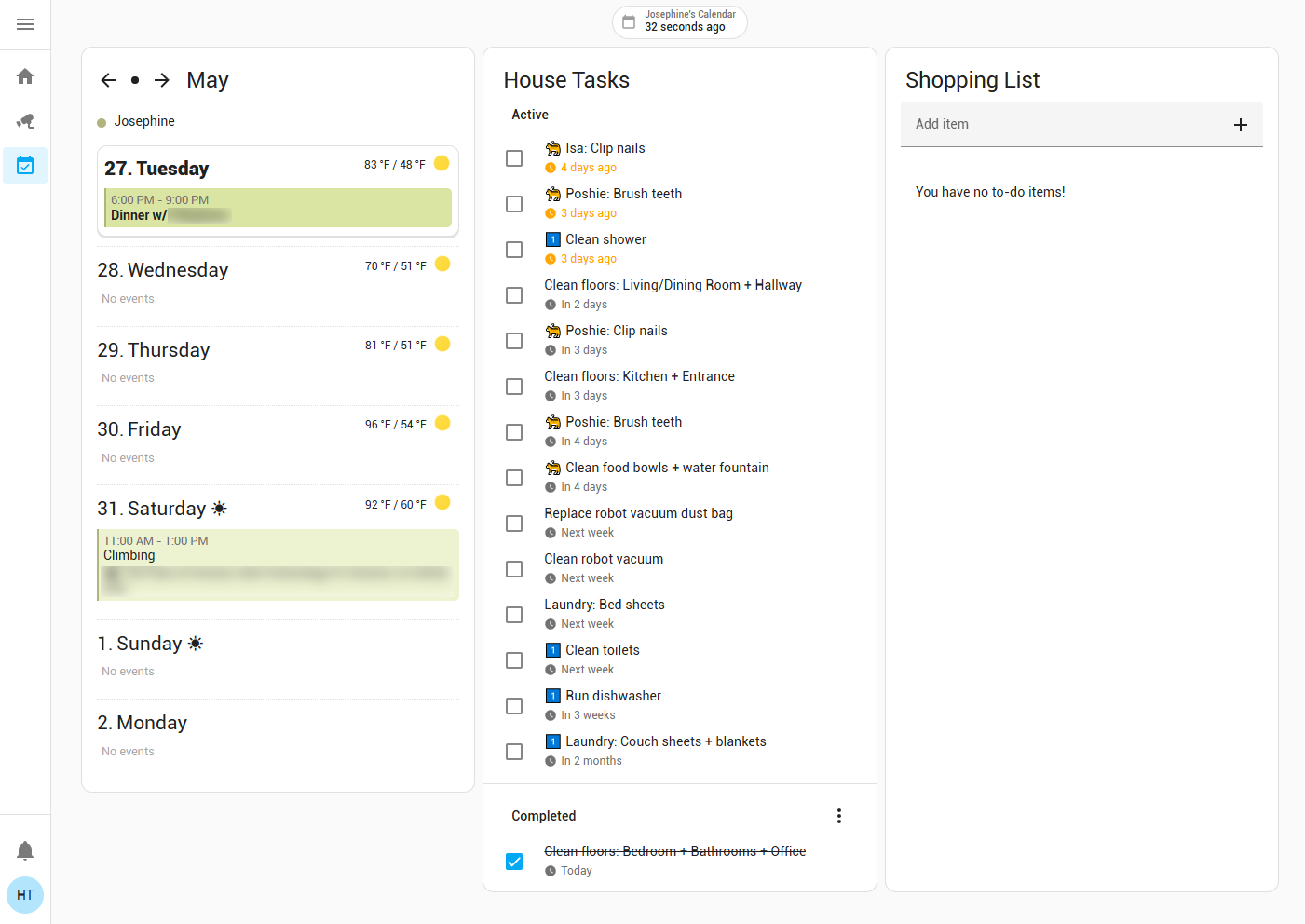Image resolution: width=1305 pixels, height=924 pixels.
Task: Open the HT user profile avatar
Action: click(25, 895)
